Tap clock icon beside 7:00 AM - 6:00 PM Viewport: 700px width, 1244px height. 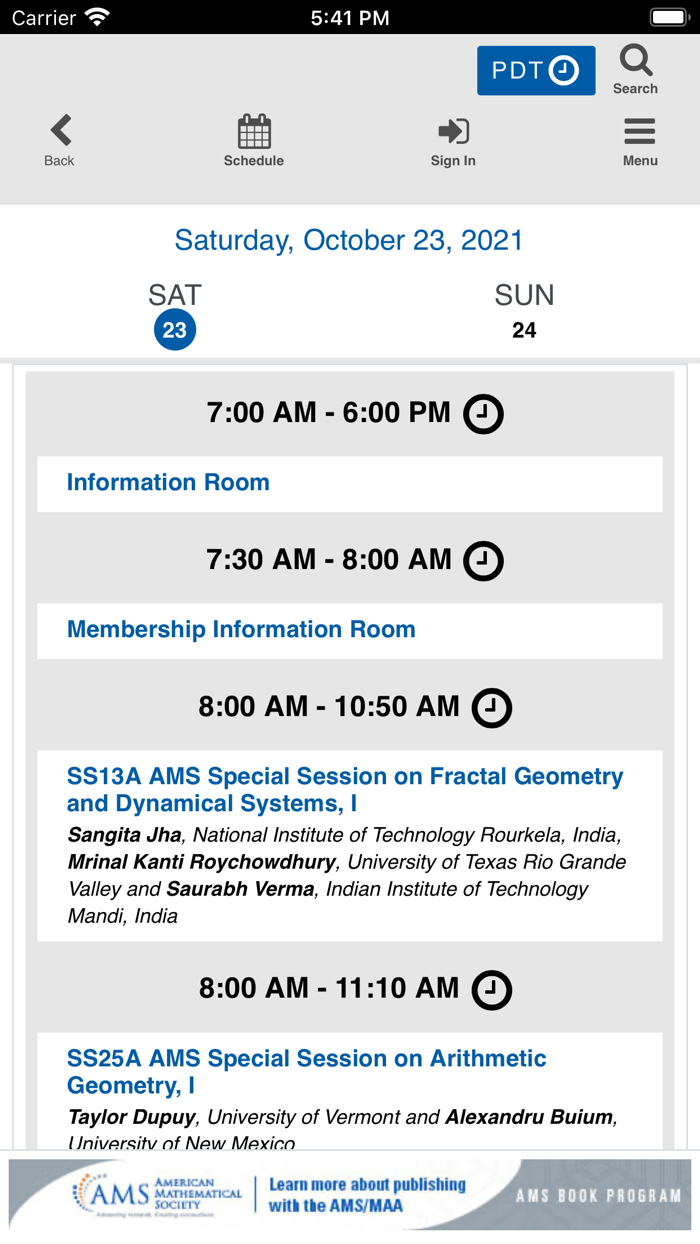point(483,414)
